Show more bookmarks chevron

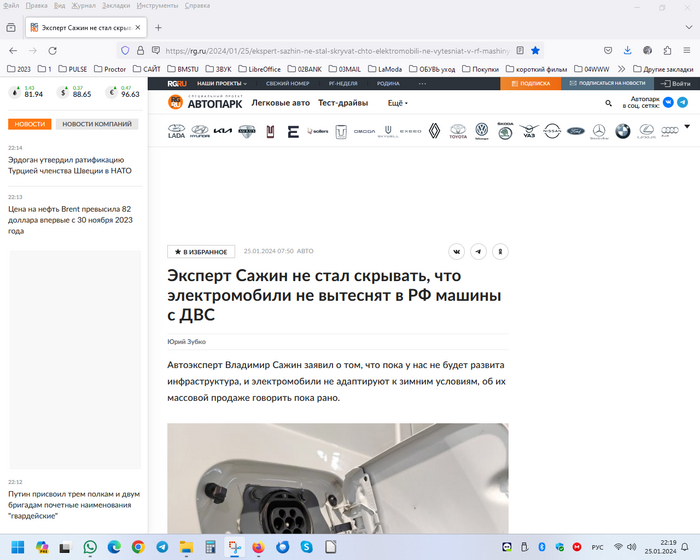(x=621, y=69)
